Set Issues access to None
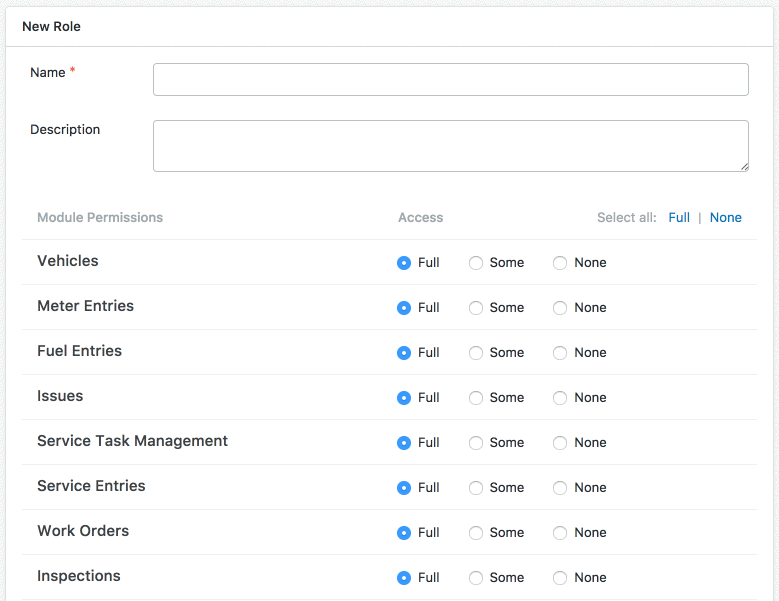This screenshot has height=601, width=779. (x=560, y=398)
